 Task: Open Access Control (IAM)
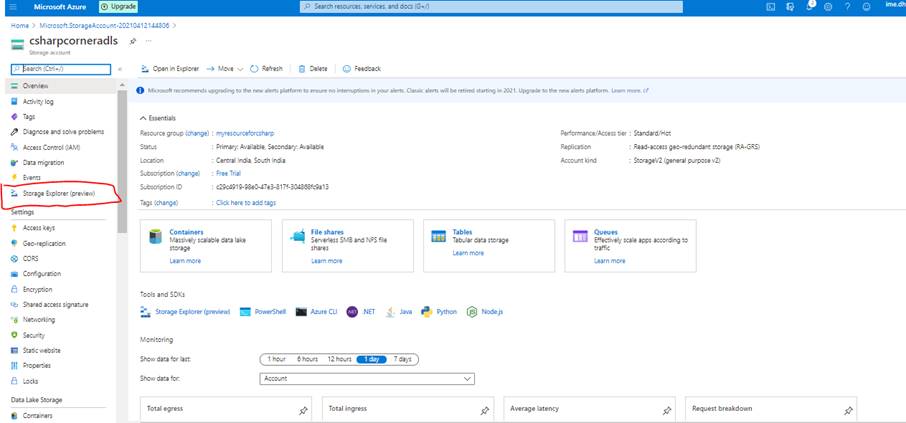51,147
